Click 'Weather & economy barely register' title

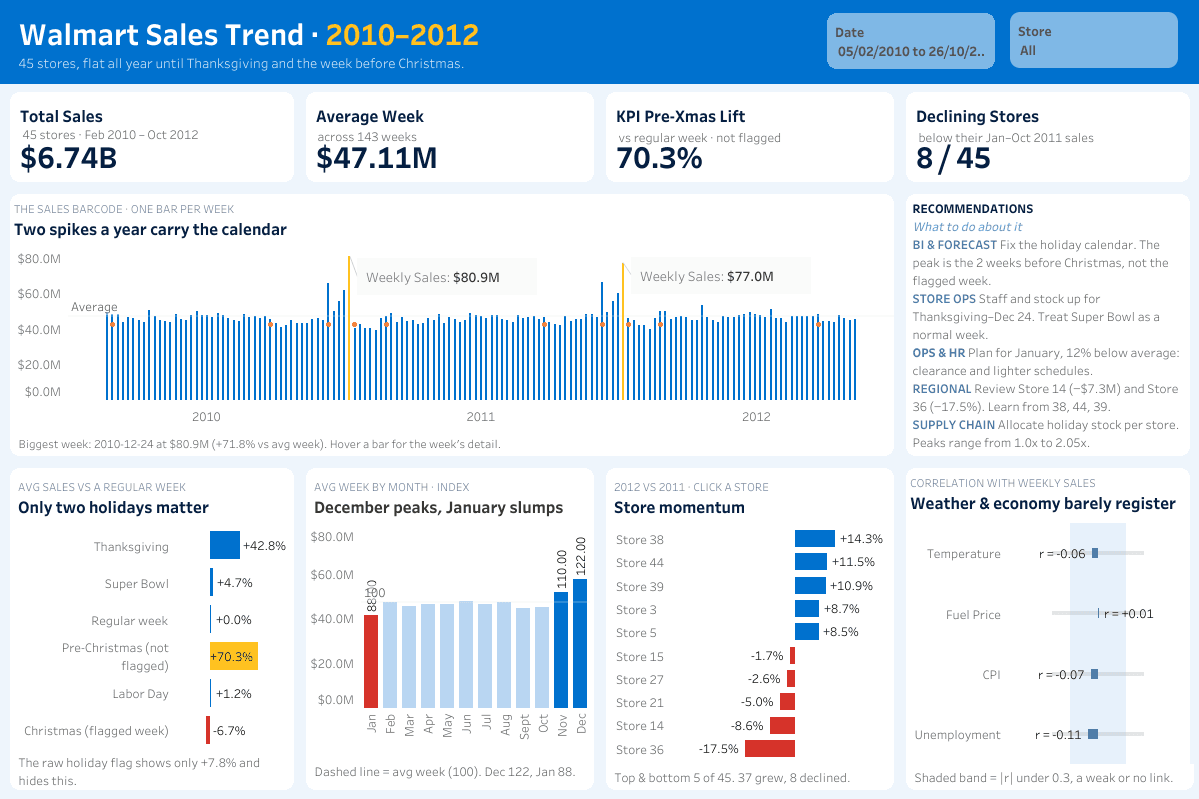pos(1042,503)
